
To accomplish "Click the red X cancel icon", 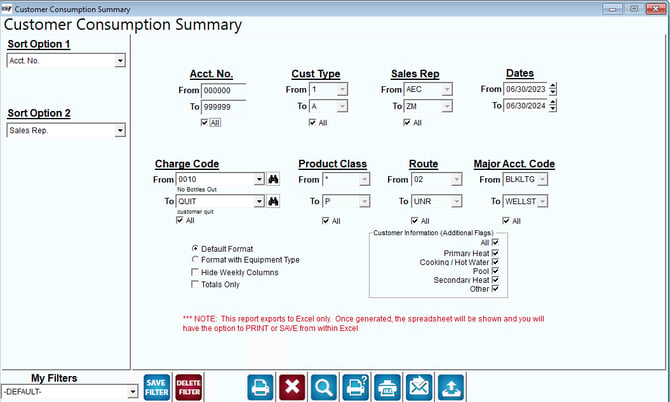I will point(292,387).
